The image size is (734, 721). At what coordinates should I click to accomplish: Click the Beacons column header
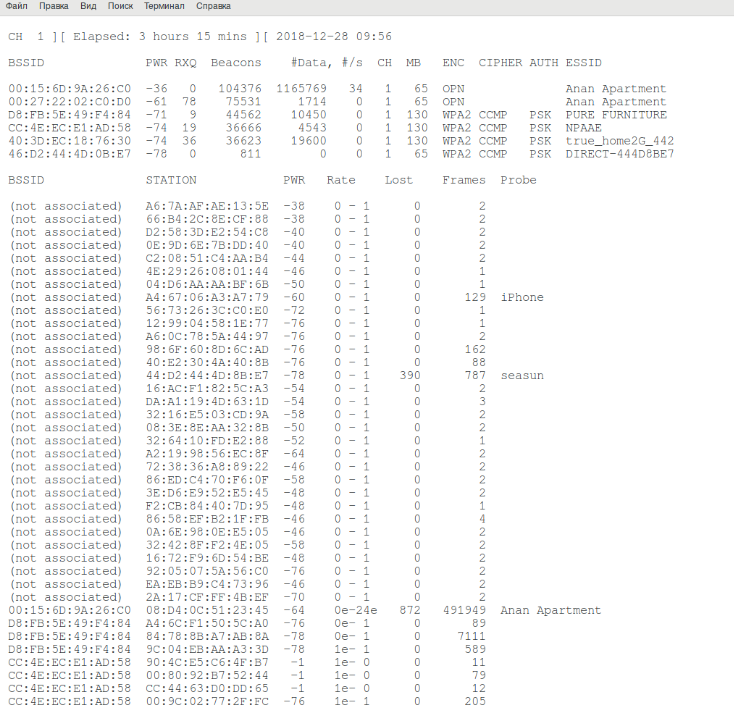coord(236,63)
